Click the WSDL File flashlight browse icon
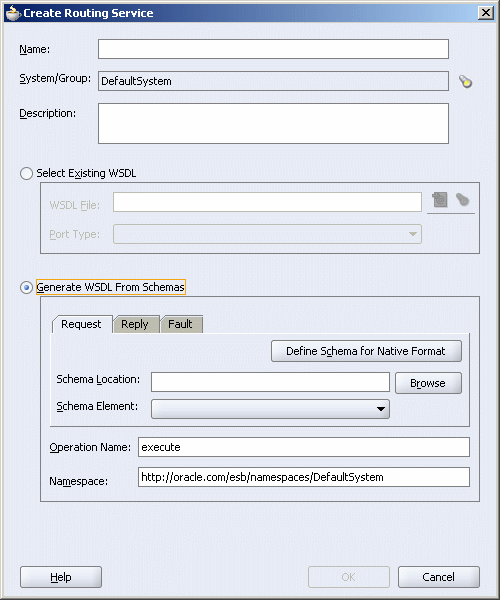The width and height of the screenshot is (500, 600). (463, 199)
